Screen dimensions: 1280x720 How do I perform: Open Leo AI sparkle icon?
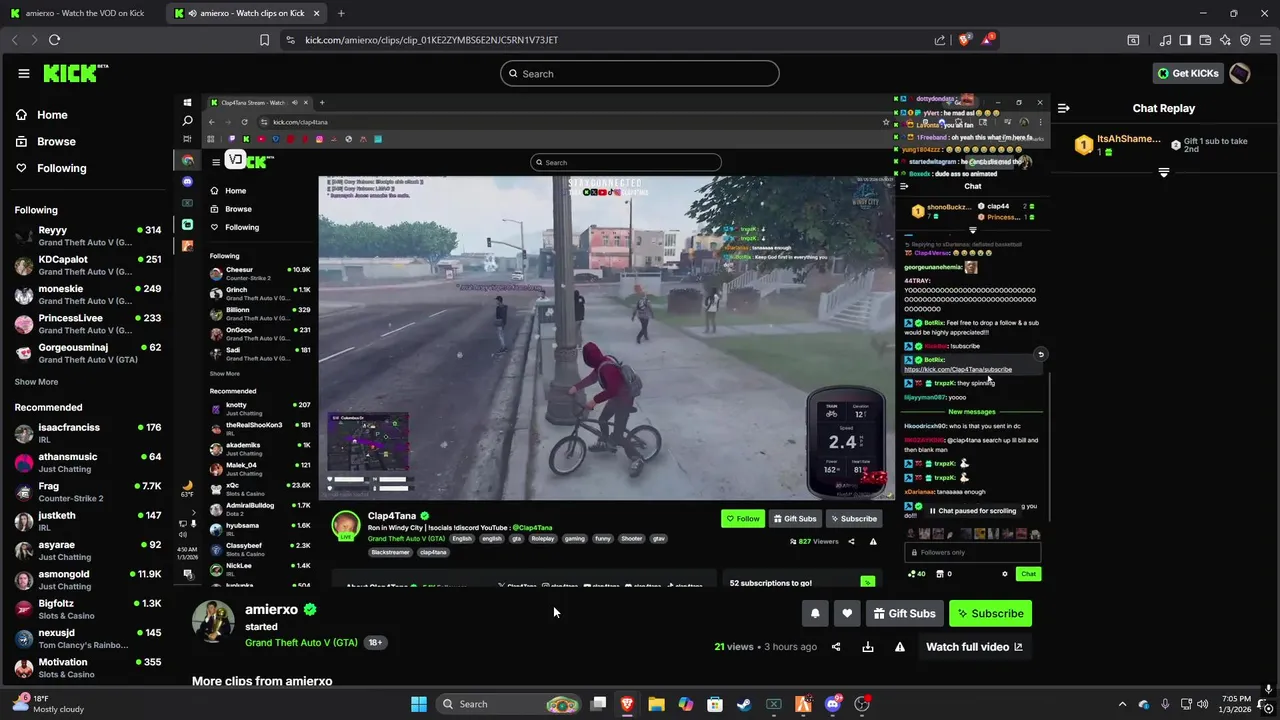click(x=1225, y=40)
